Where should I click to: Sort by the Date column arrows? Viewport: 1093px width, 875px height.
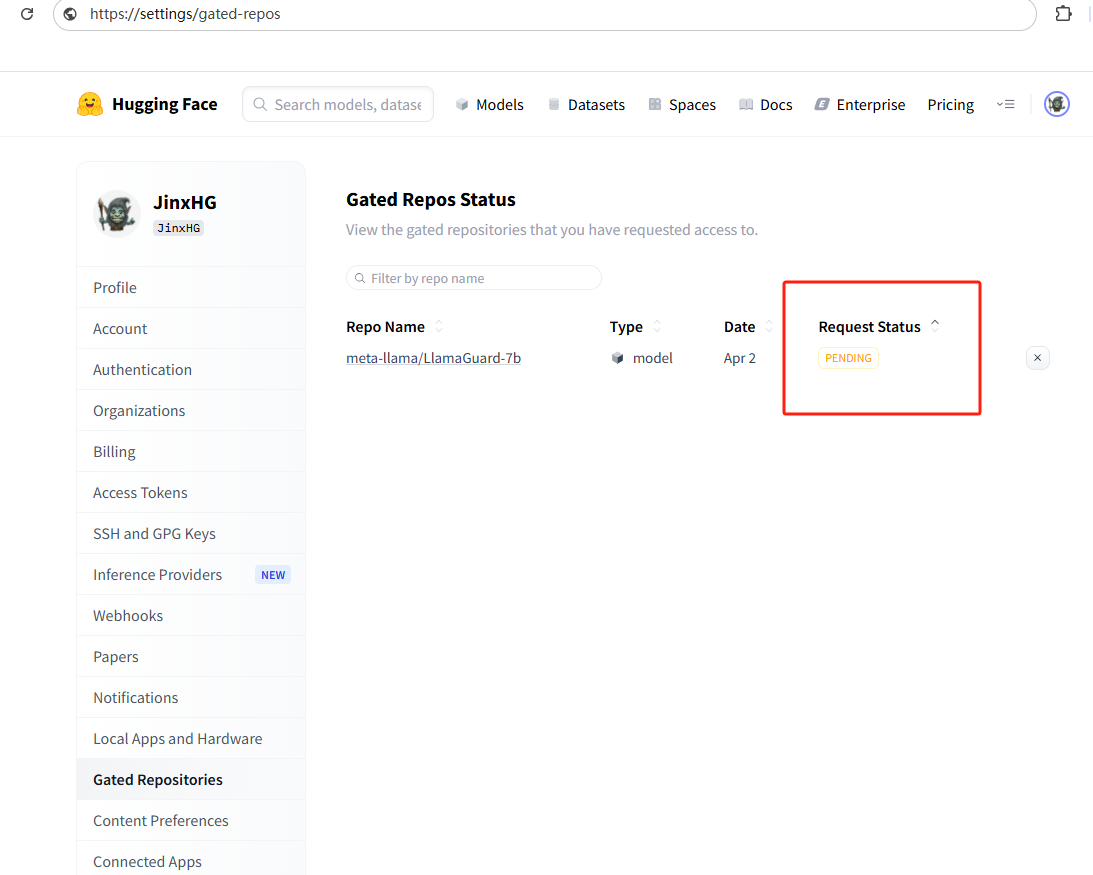tap(769, 326)
